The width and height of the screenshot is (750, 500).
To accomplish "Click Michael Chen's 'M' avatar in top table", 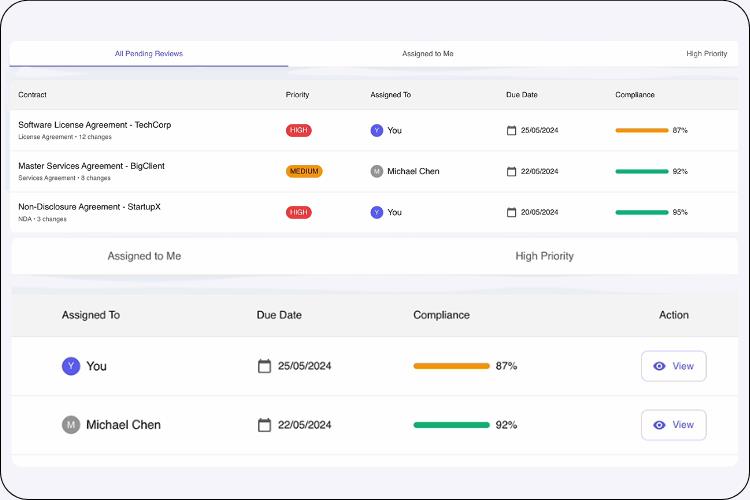I will coord(377,171).
